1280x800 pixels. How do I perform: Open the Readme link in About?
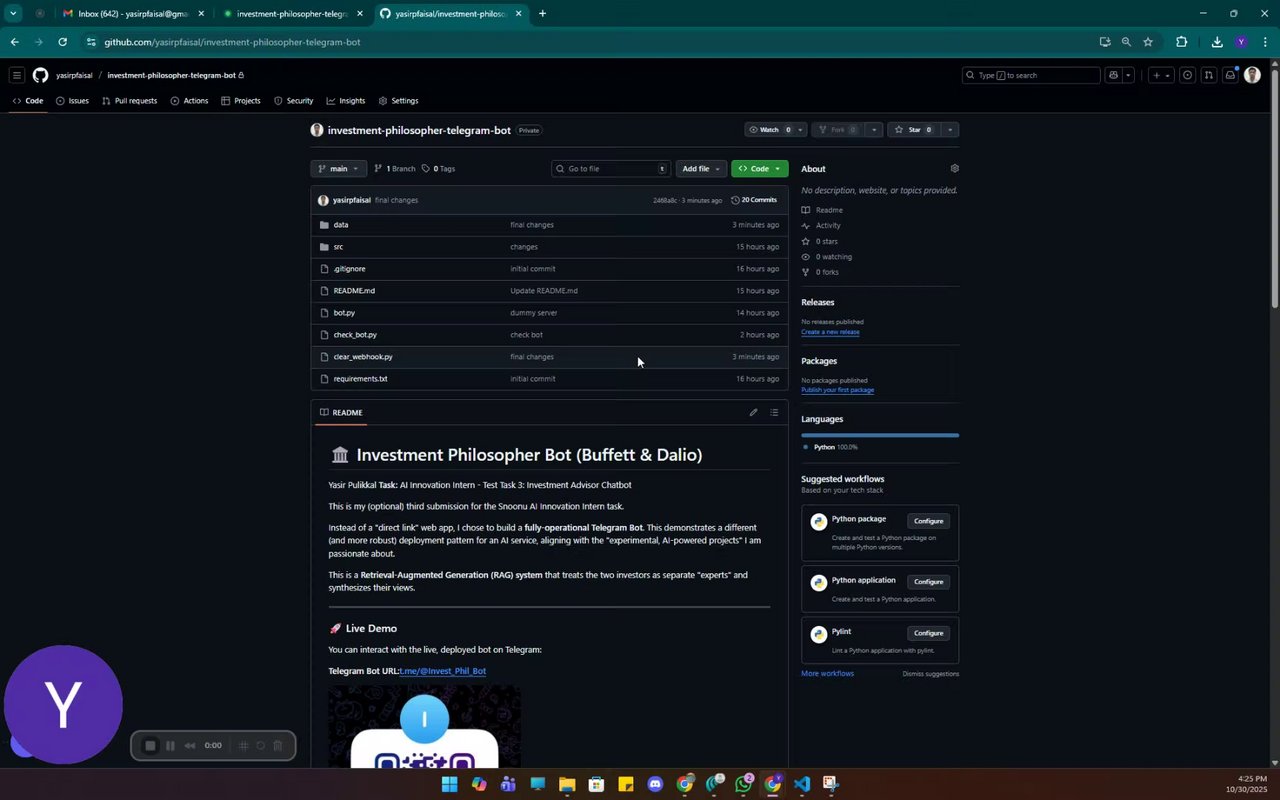point(829,210)
